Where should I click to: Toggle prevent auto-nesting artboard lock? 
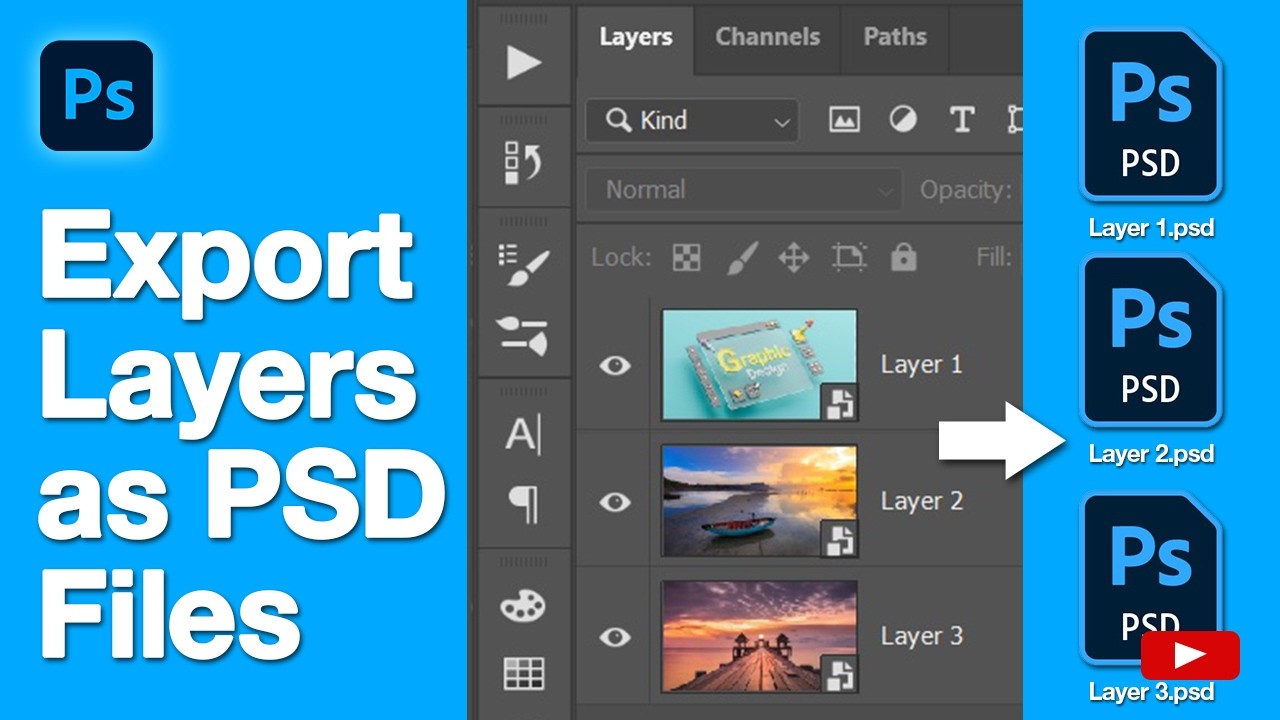pyautogui.click(x=849, y=257)
